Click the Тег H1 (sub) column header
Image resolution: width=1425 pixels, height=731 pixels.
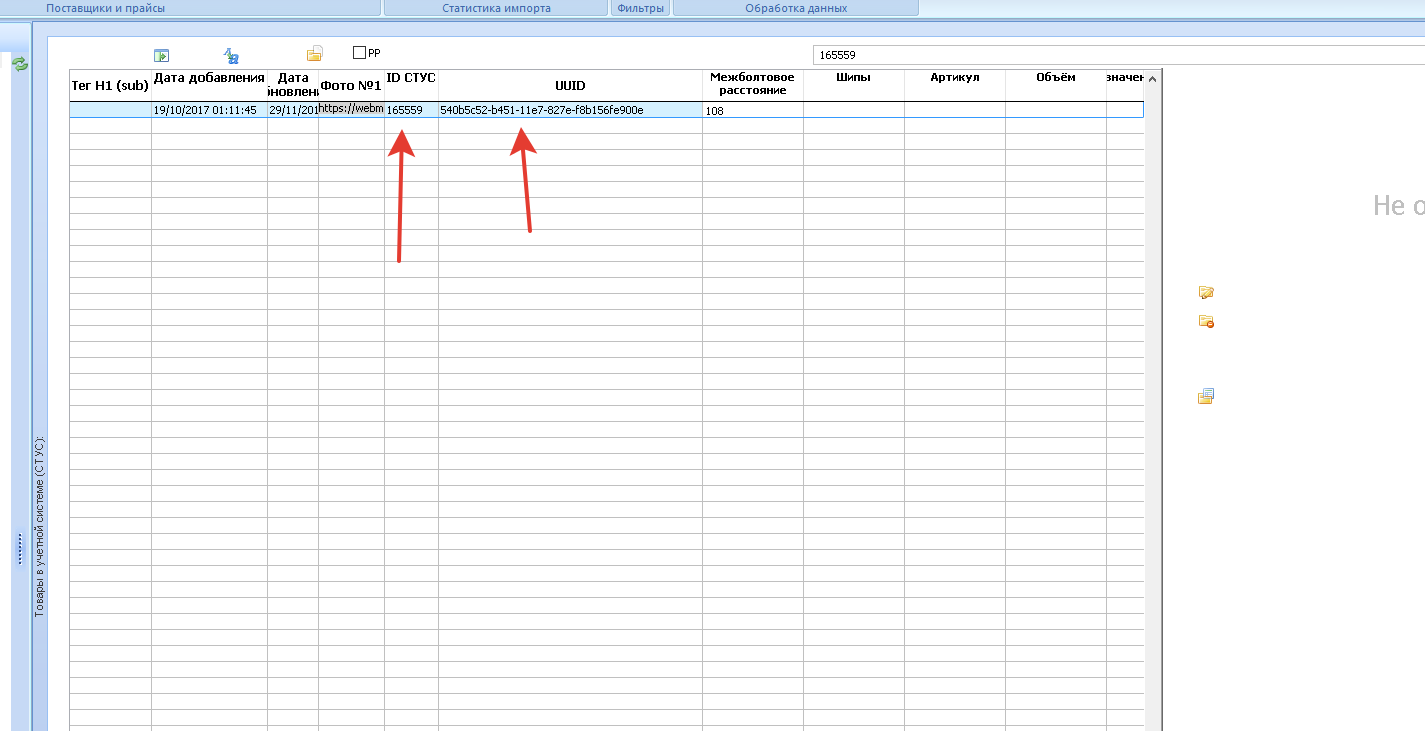tap(110, 86)
